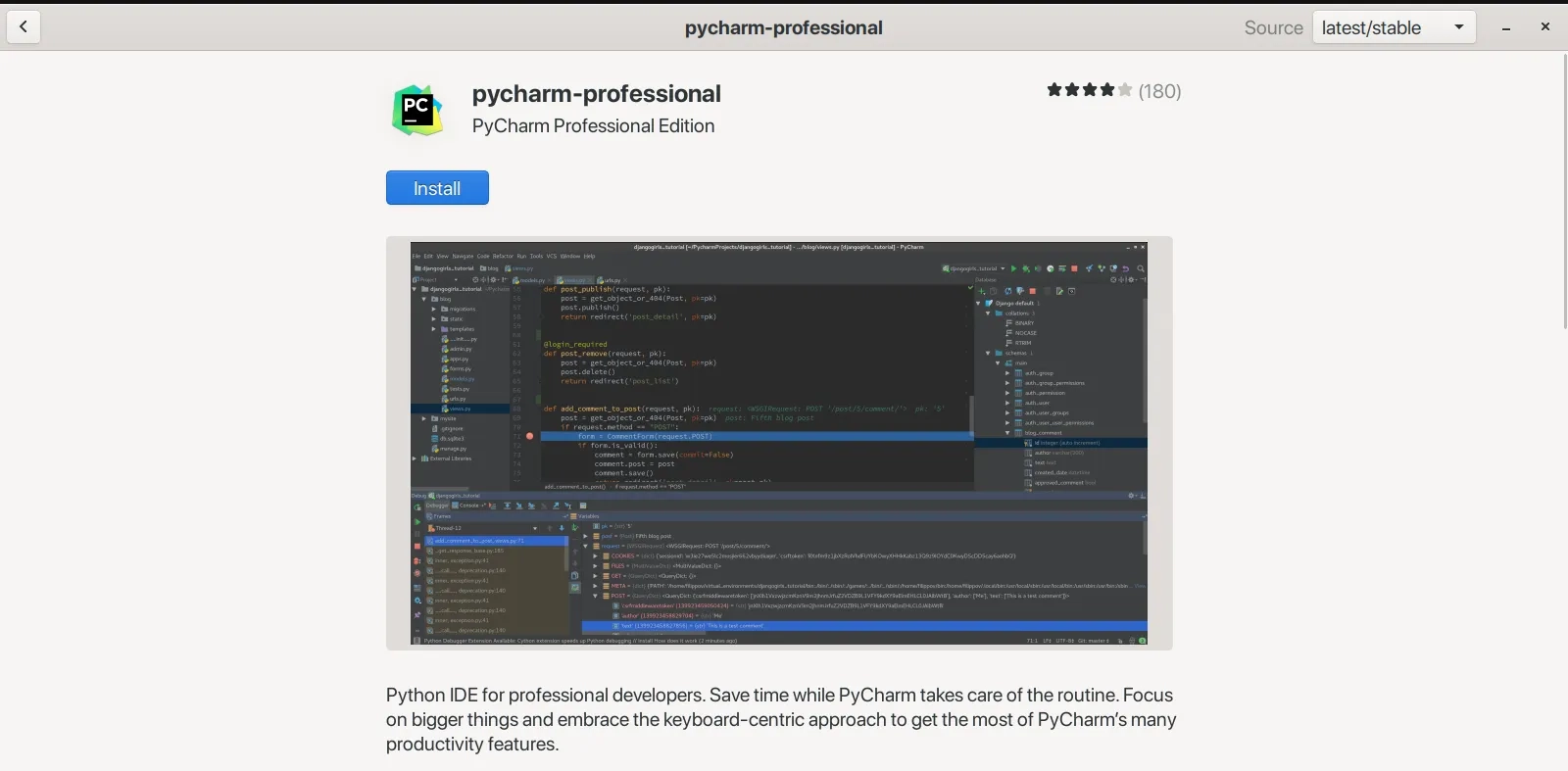1568x771 pixels.
Task: Close the software window
Action: coord(1545,27)
